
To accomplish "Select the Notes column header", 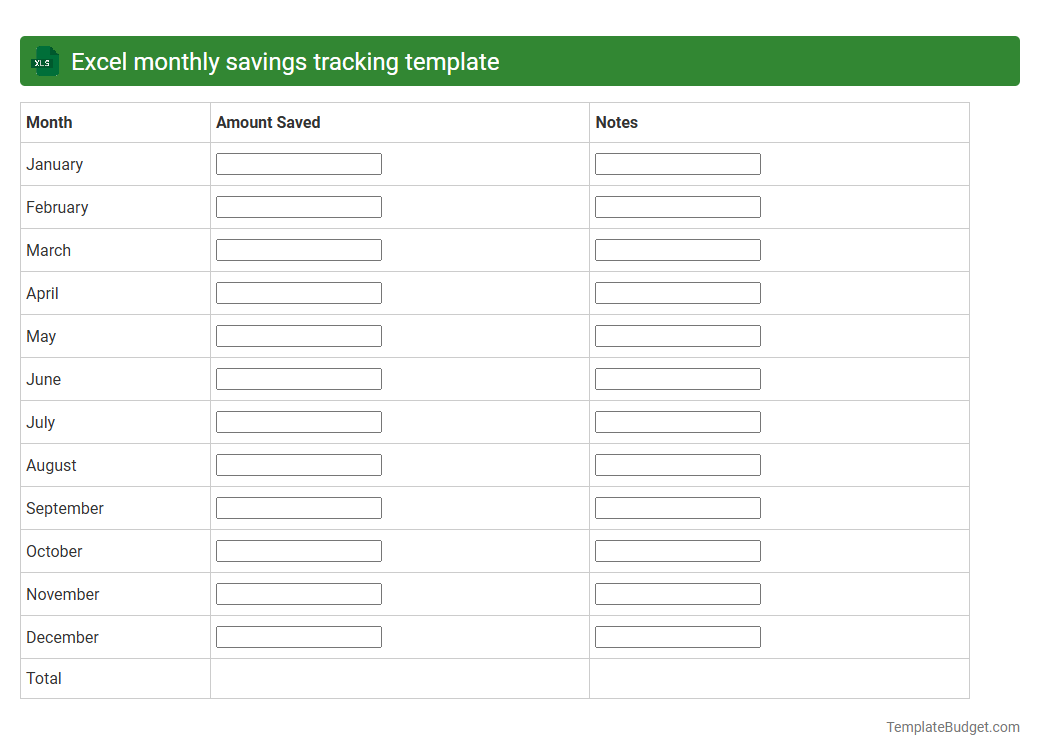I will pyautogui.click(x=616, y=122).
